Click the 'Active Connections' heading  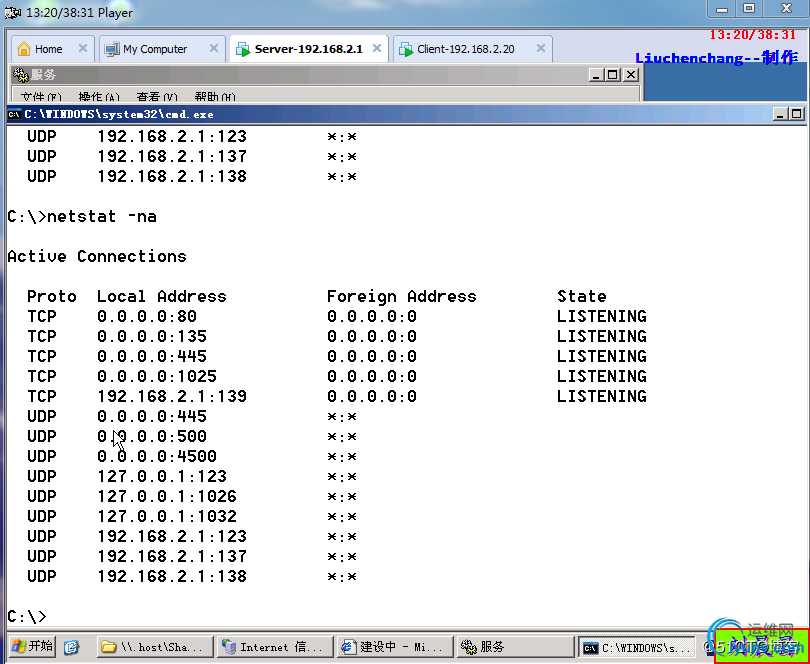(97, 256)
